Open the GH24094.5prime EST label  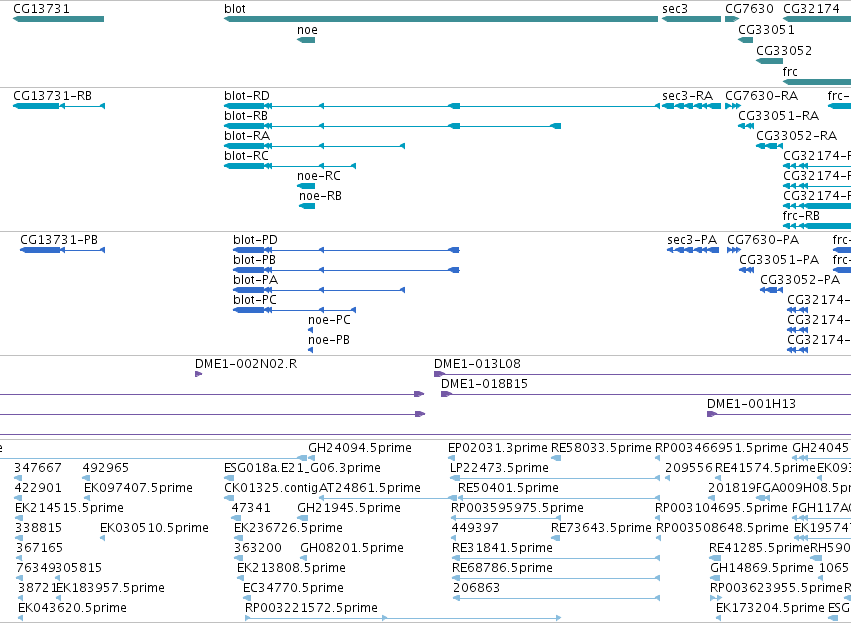click(360, 448)
